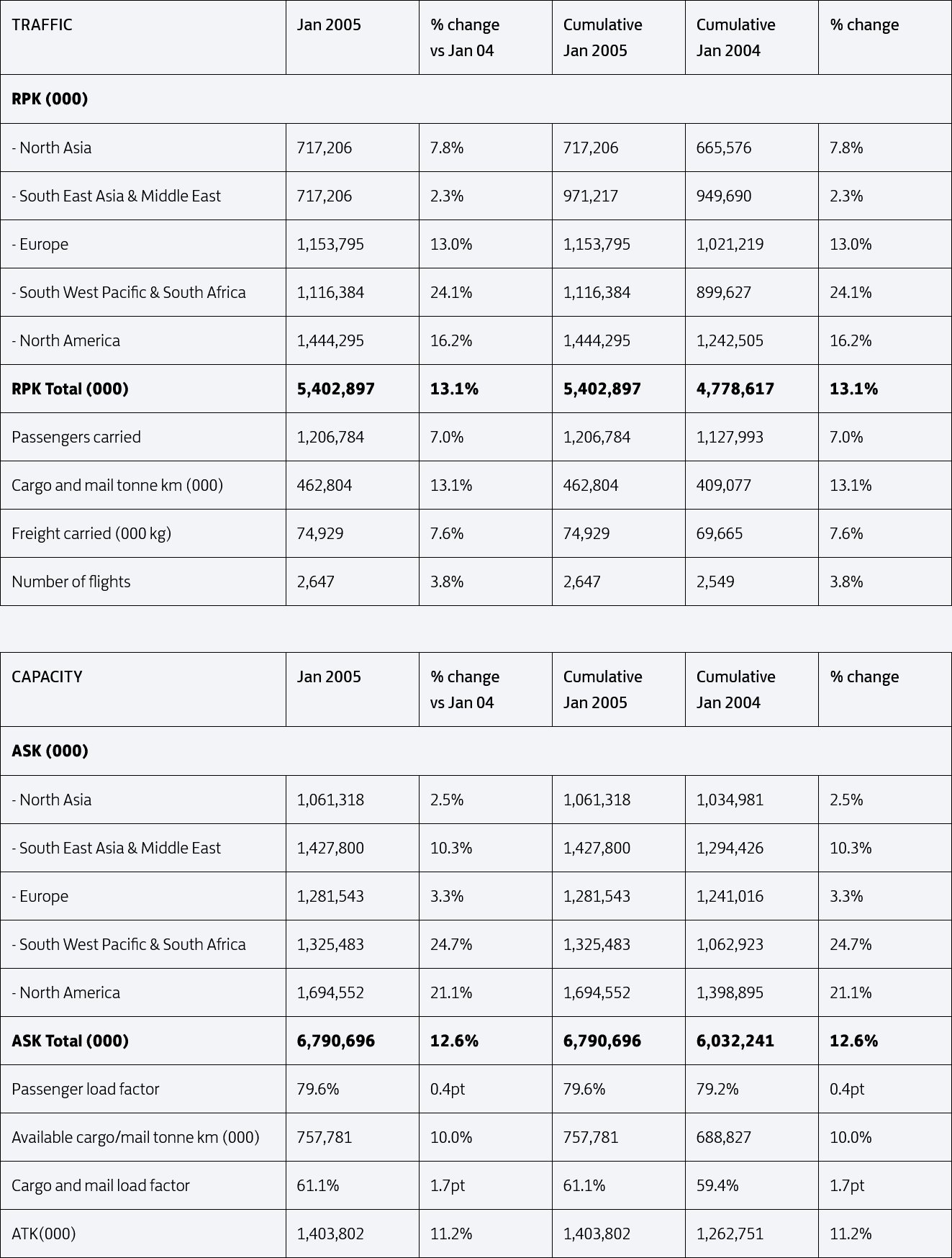
Task: Click the Cargo and mail tonne km label
Action: click(x=117, y=486)
